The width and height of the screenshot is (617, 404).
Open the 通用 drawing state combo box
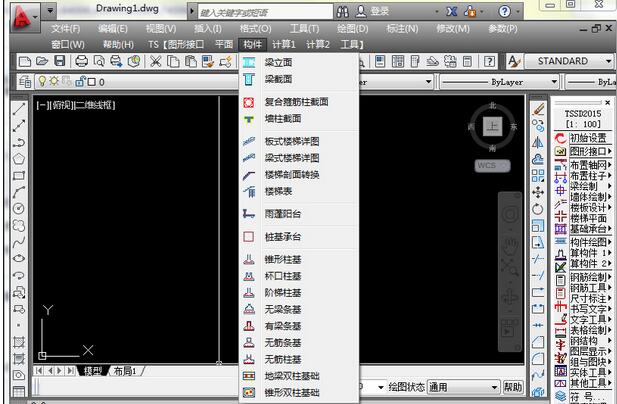(x=463, y=387)
